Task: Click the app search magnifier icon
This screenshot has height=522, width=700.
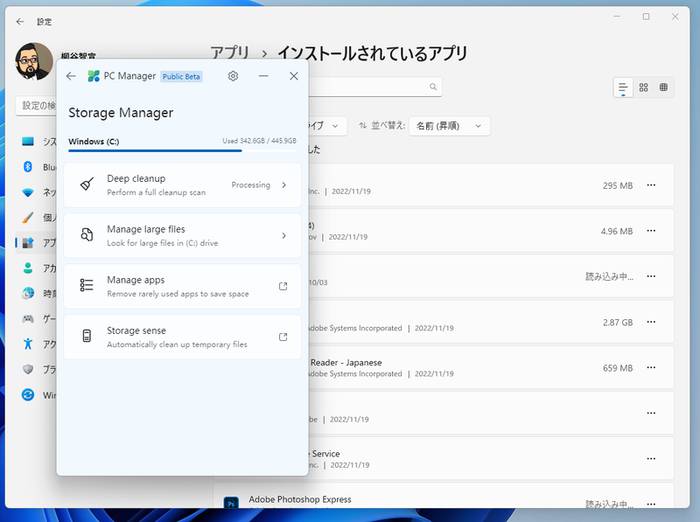Action: [433, 87]
